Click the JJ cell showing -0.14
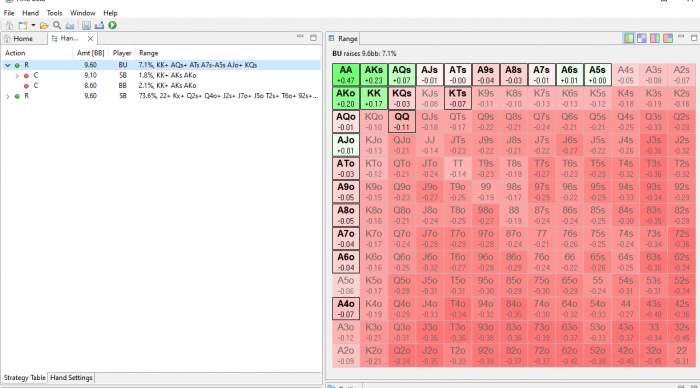The width and height of the screenshot is (700, 388). point(429,145)
